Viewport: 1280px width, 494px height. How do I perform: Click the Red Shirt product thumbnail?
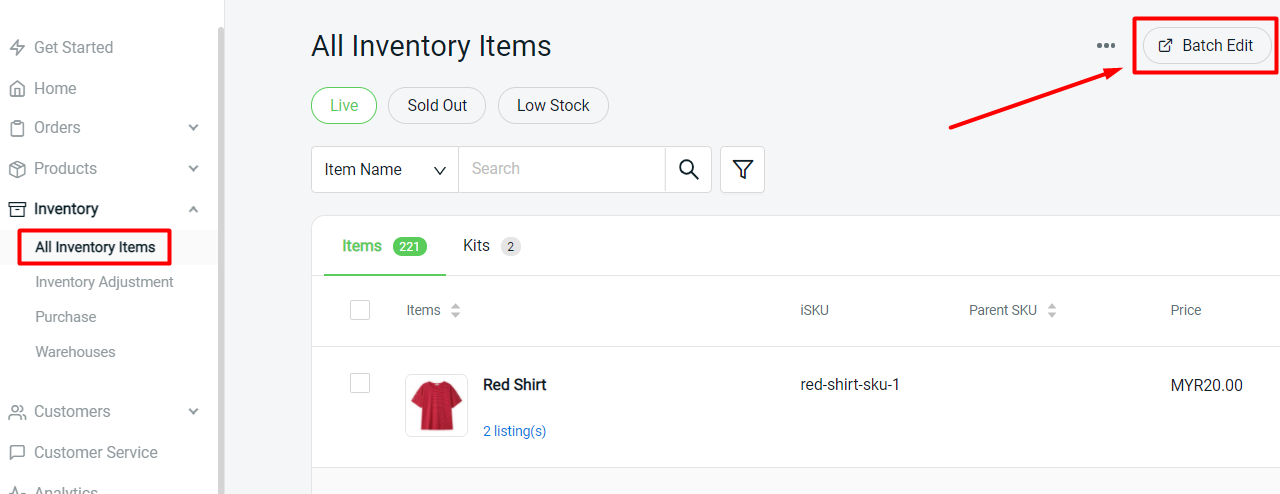point(436,405)
